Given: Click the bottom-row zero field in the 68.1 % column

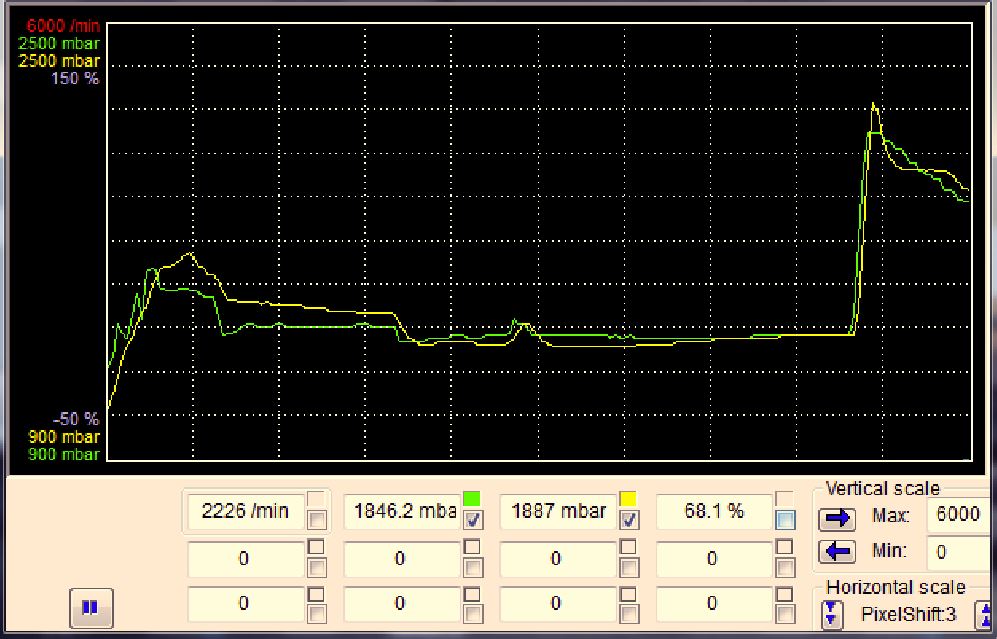Looking at the screenshot, I should (x=715, y=603).
